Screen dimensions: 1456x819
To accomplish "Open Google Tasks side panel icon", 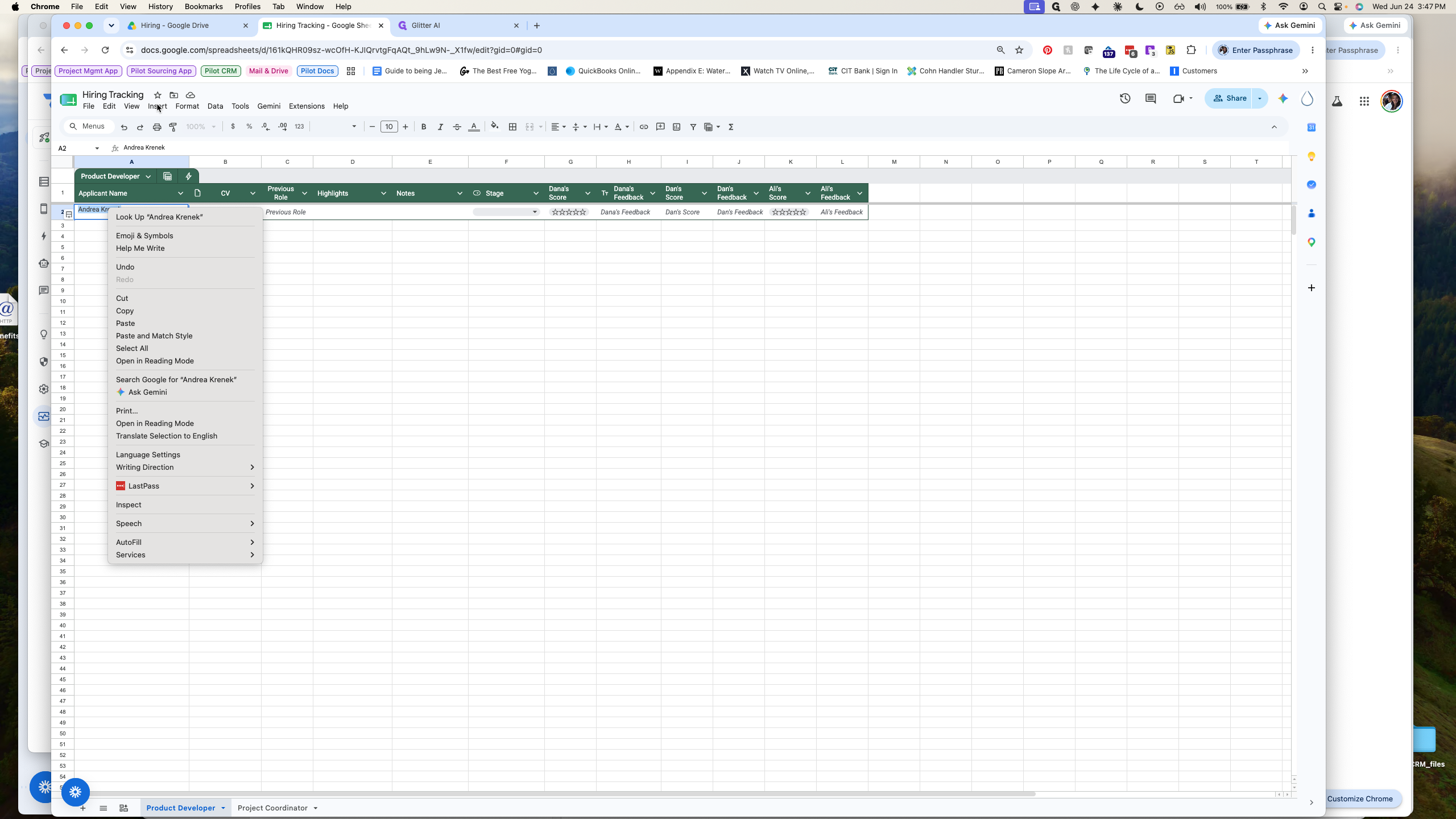I will (1312, 184).
